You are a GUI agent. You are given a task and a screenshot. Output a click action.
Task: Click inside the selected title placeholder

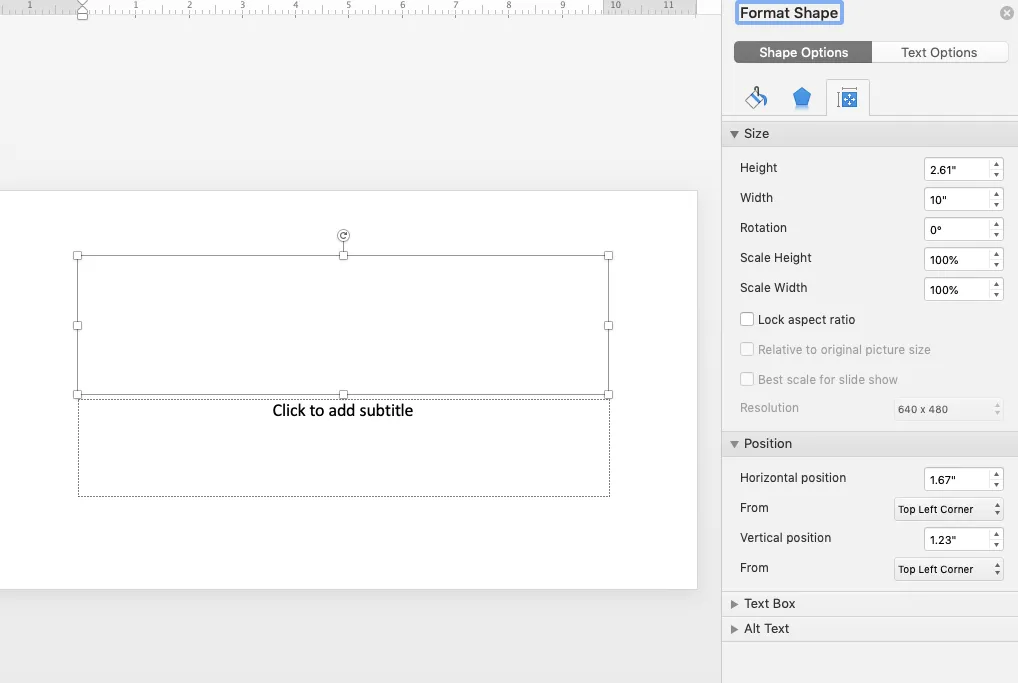click(x=343, y=325)
